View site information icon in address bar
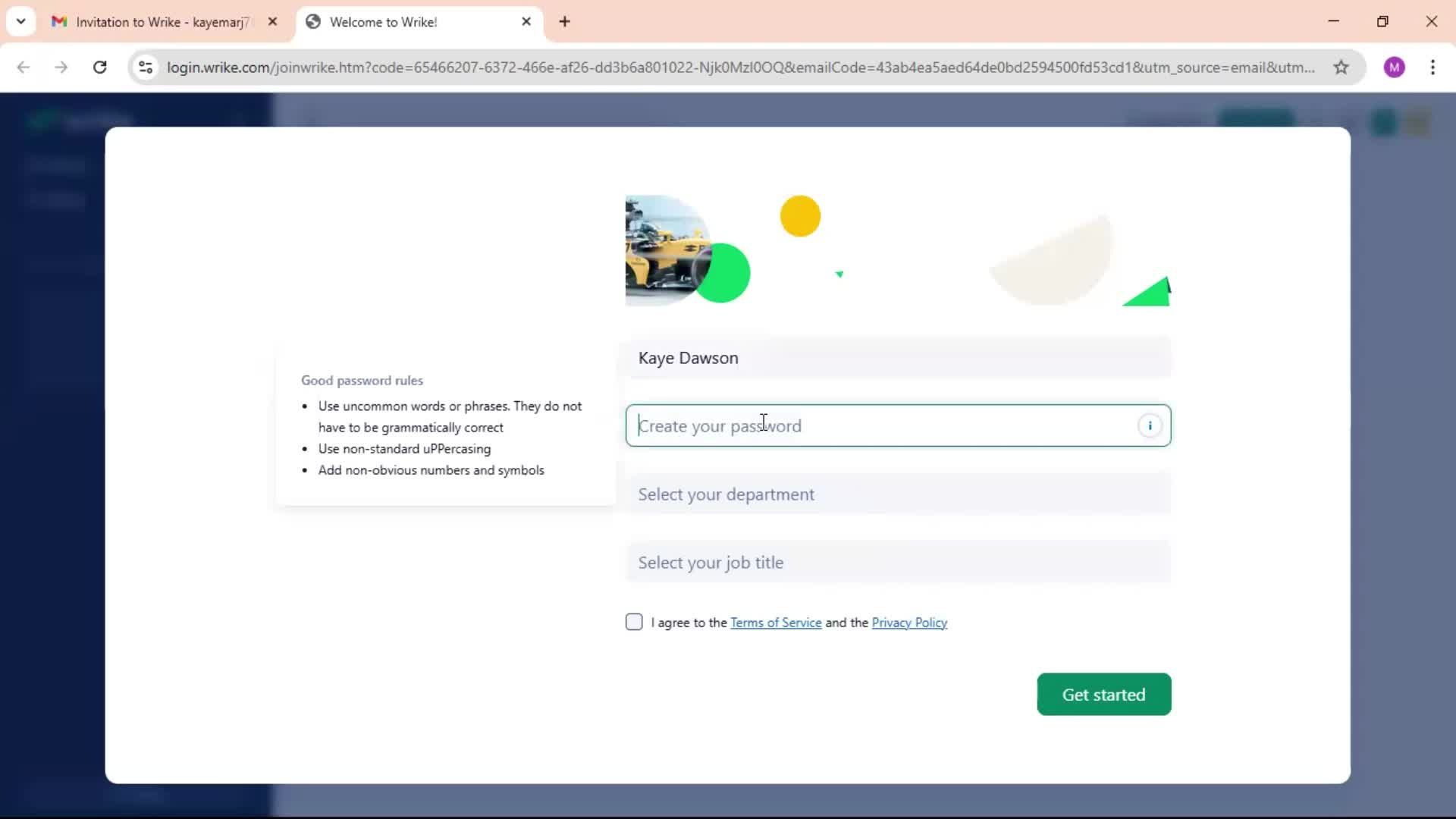This screenshot has height=819, width=1456. click(x=146, y=67)
